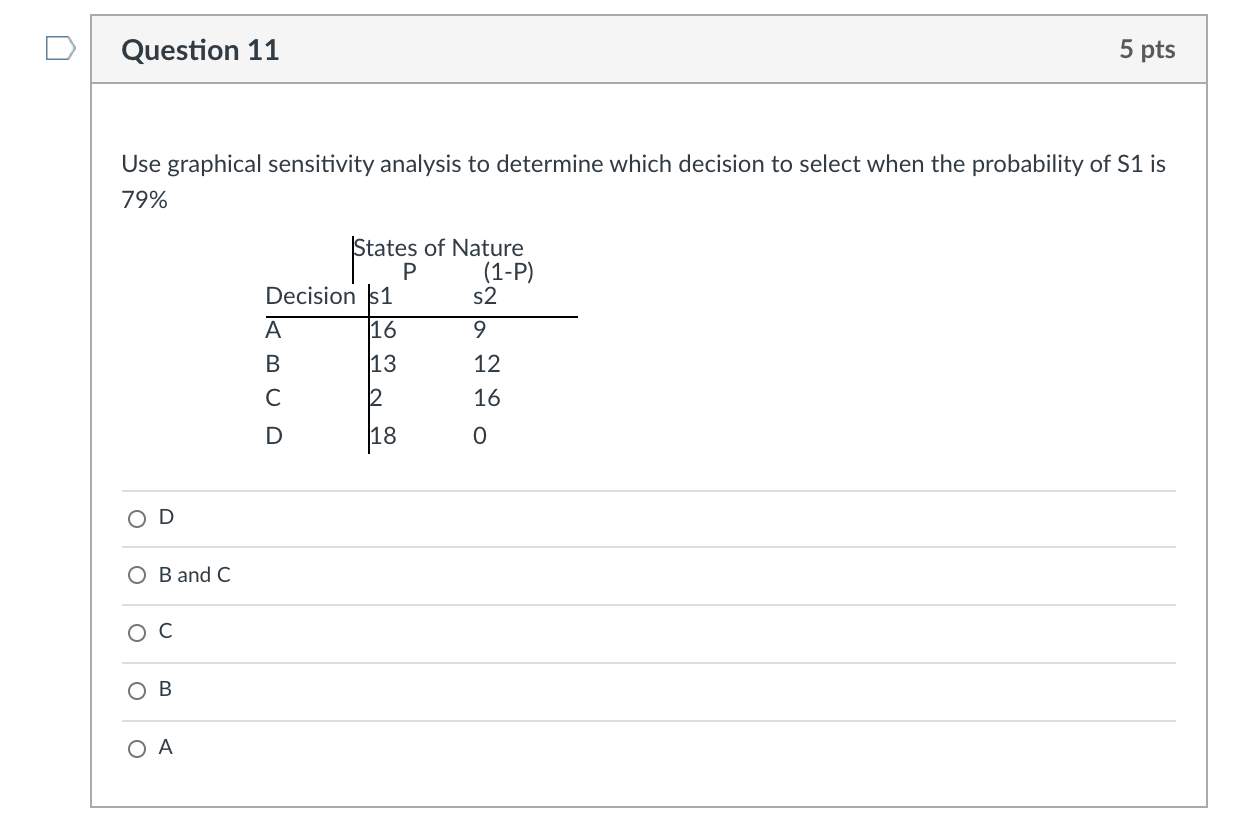1252x838 pixels.
Task: Click the answer label text C
Action: 167,631
